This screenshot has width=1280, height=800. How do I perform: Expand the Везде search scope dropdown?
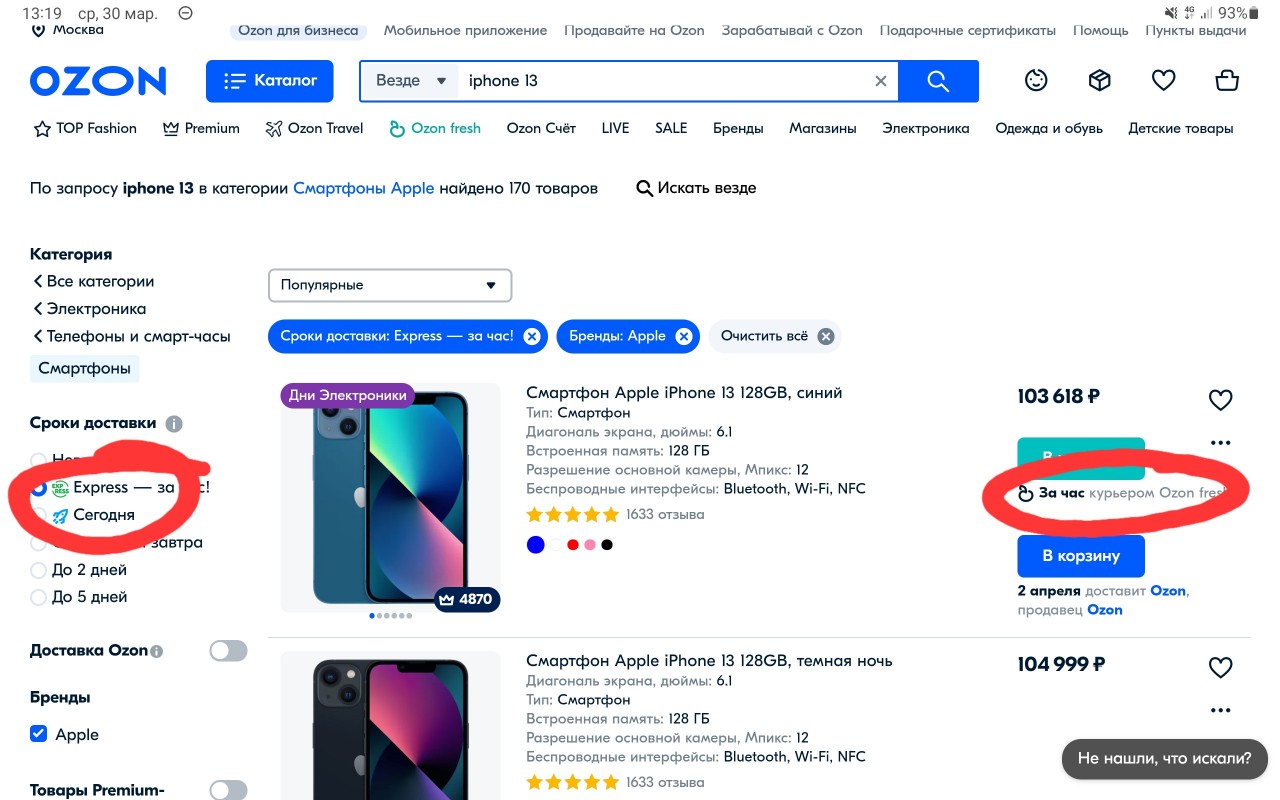(410, 81)
